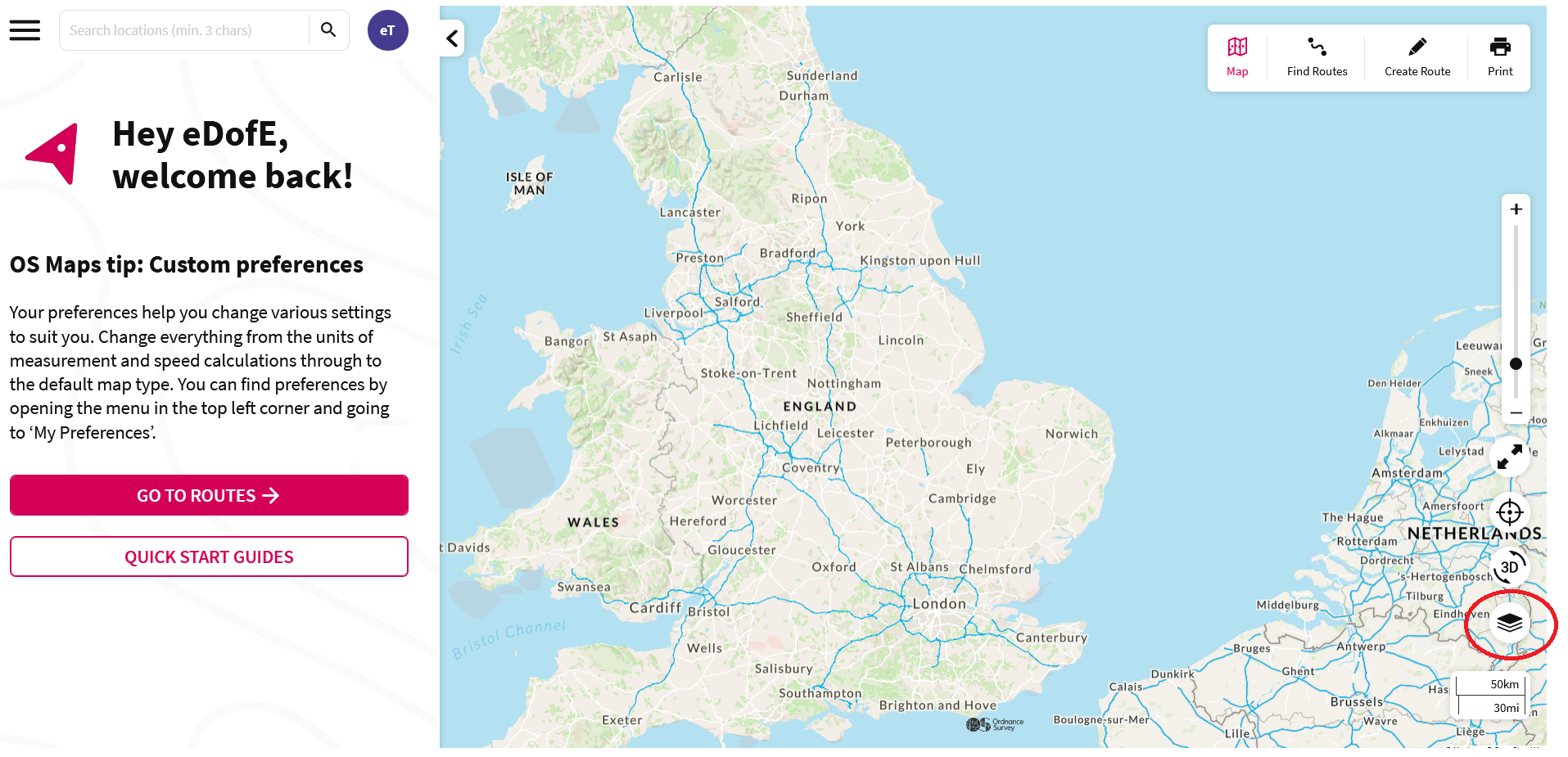Expand the map to fullscreen
The height and width of the screenshot is (757, 1568).
[x=1510, y=457]
